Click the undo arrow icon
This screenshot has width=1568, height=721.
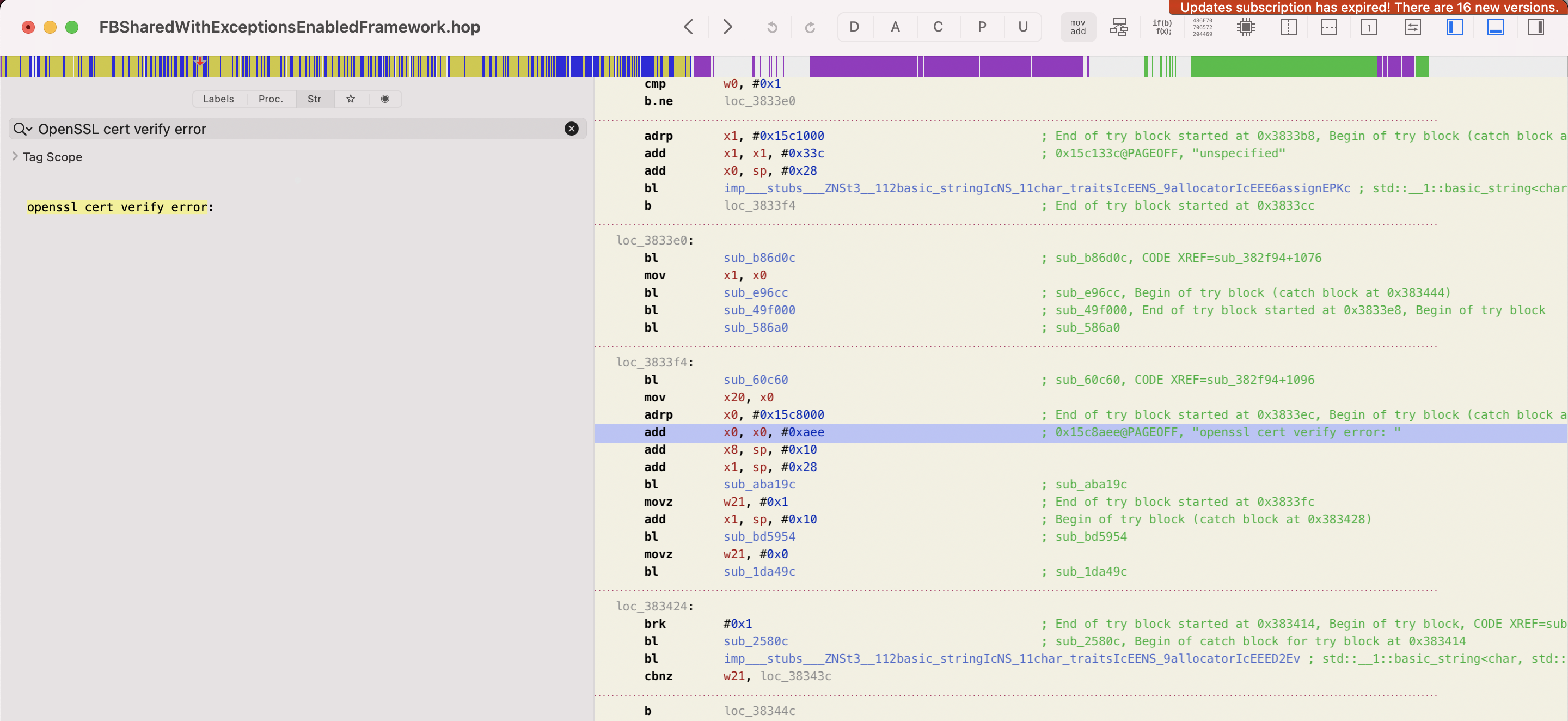771,27
